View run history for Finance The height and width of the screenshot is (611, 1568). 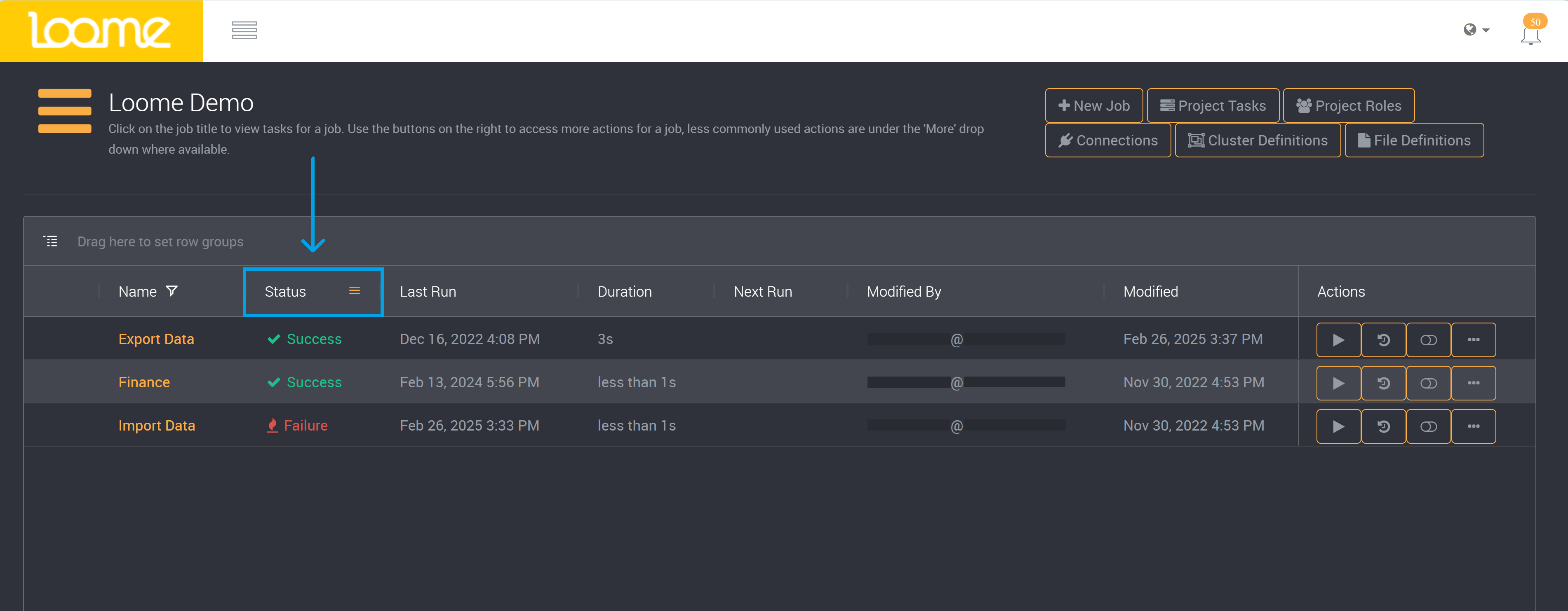(x=1384, y=383)
